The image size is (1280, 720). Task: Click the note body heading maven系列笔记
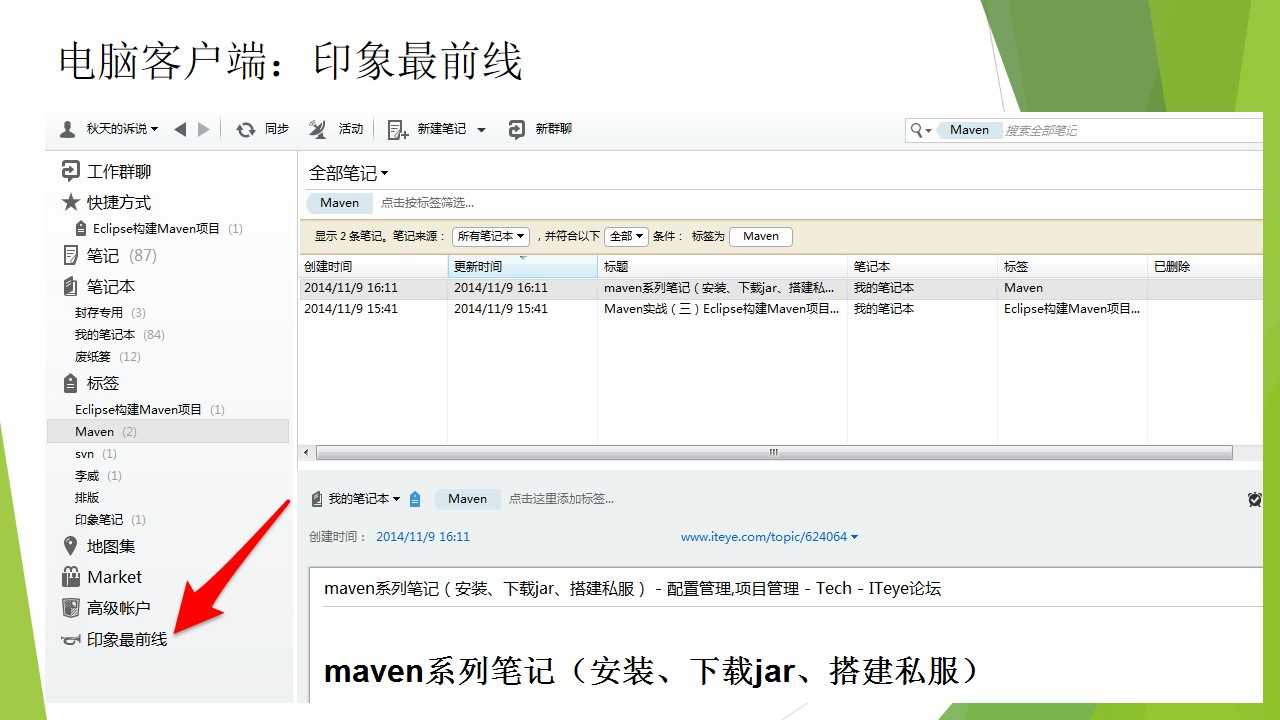tap(651, 670)
